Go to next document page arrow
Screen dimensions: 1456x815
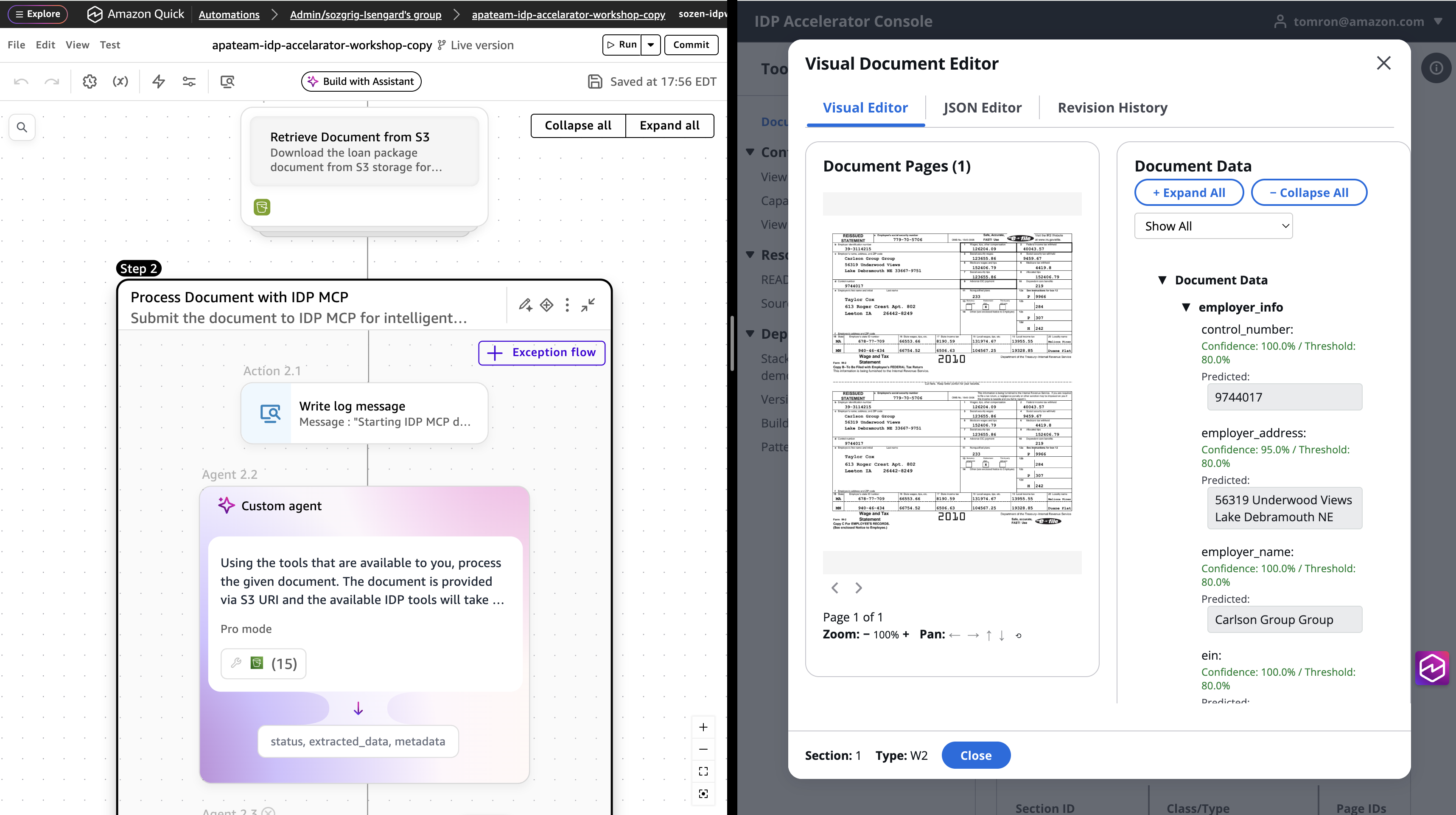(859, 588)
